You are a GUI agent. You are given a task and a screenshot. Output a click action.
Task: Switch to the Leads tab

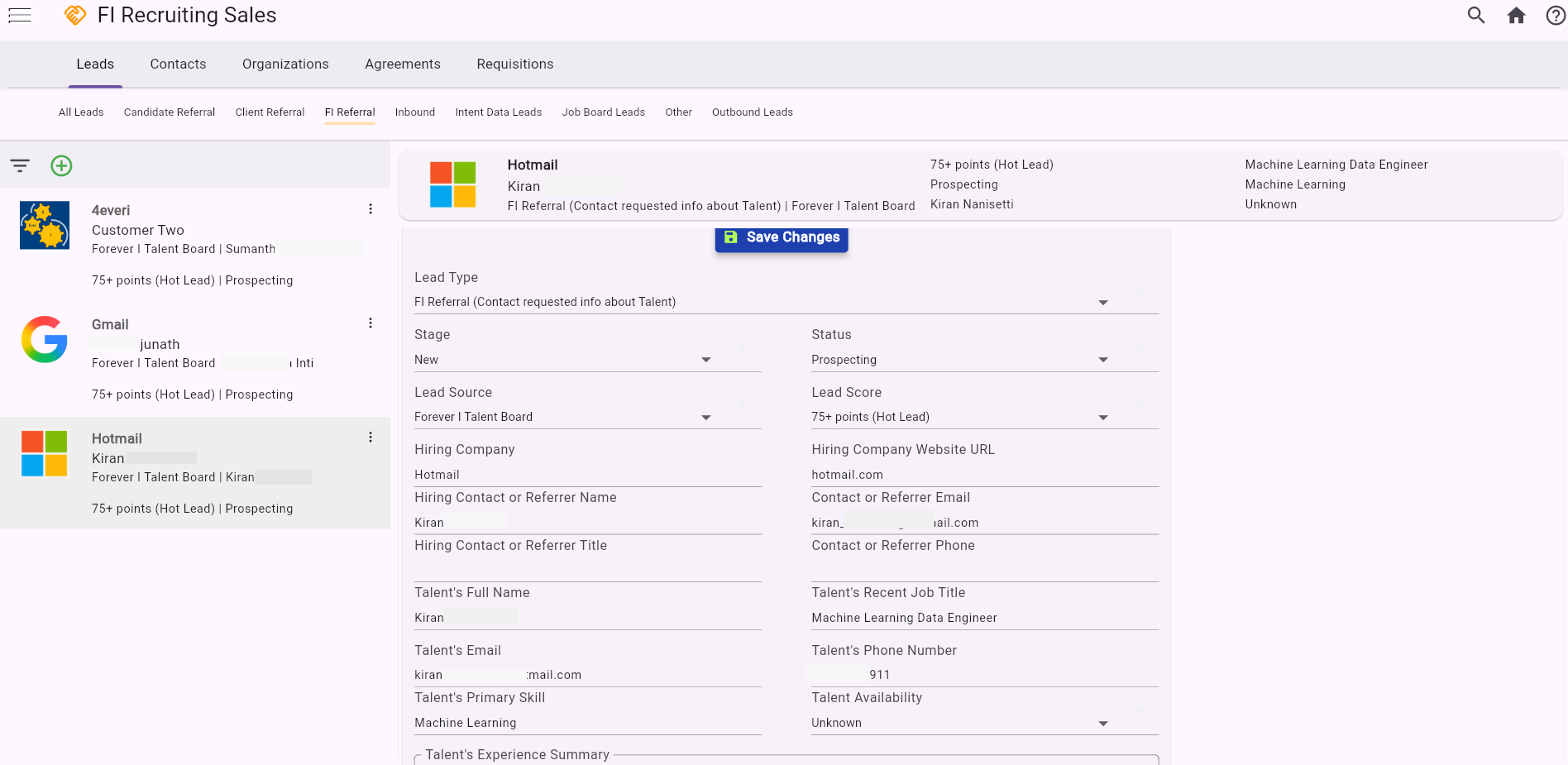point(95,65)
